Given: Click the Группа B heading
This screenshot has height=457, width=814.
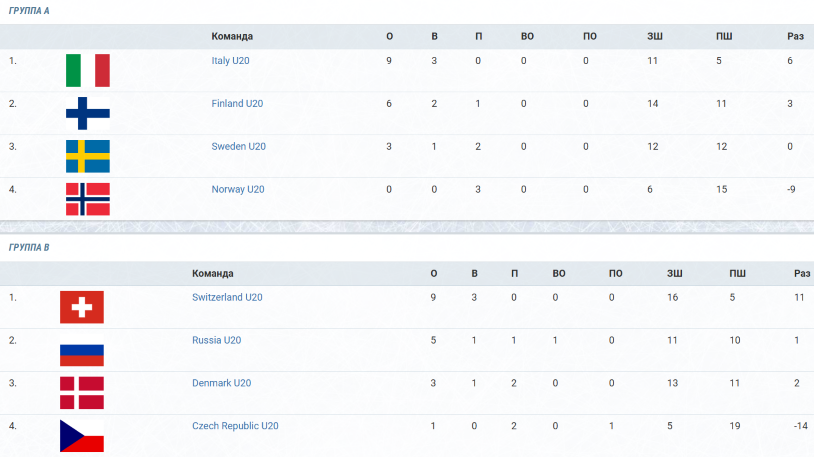Looking at the screenshot, I should 29,247.
